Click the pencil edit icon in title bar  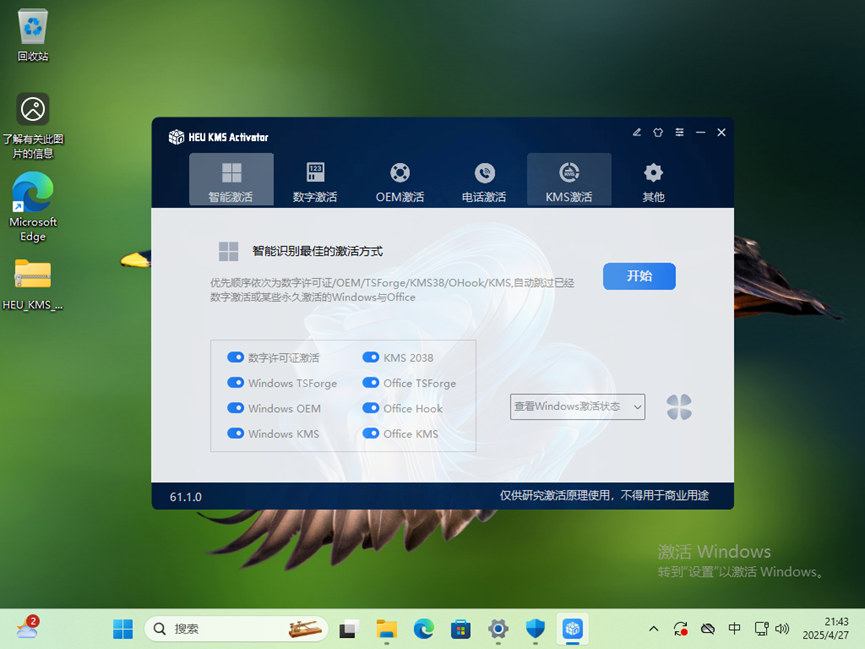pyautogui.click(x=637, y=132)
